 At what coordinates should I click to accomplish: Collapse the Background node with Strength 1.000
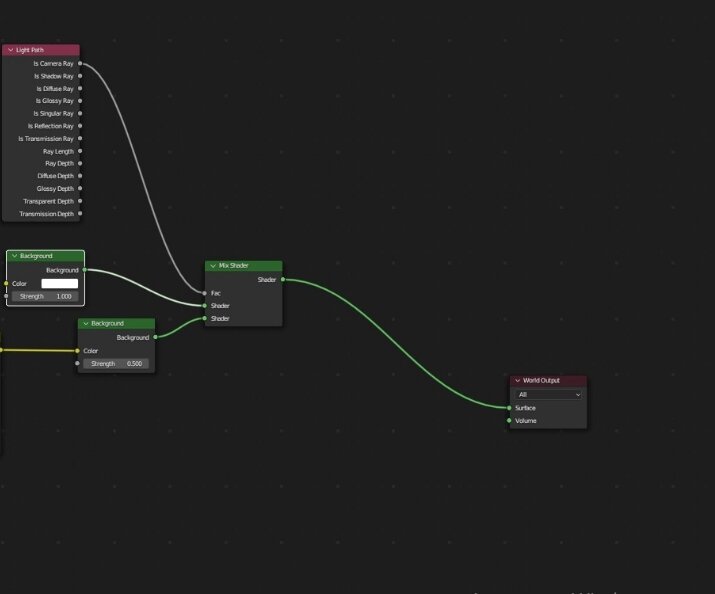(x=15, y=256)
